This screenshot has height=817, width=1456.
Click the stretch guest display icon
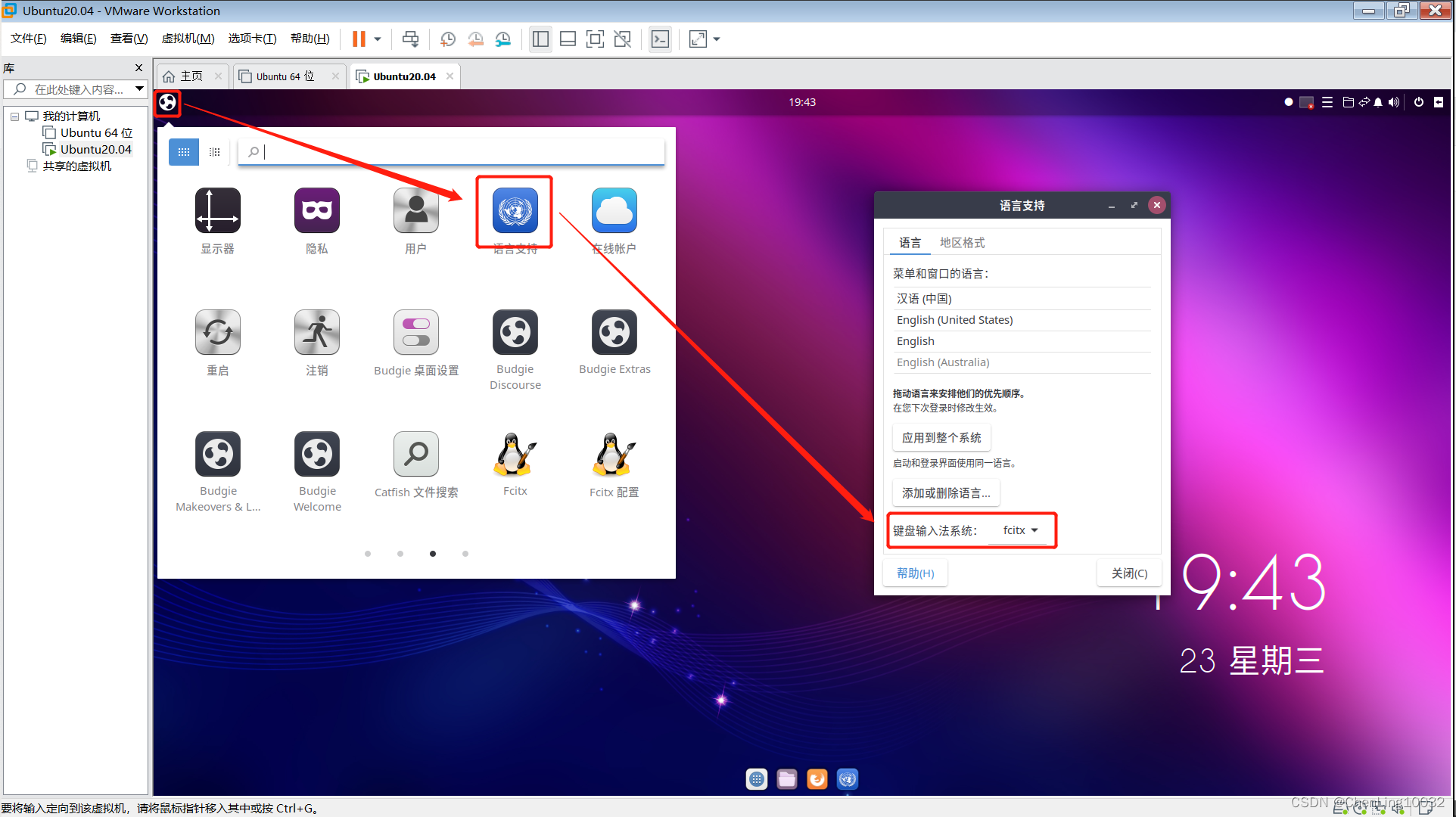coord(698,39)
